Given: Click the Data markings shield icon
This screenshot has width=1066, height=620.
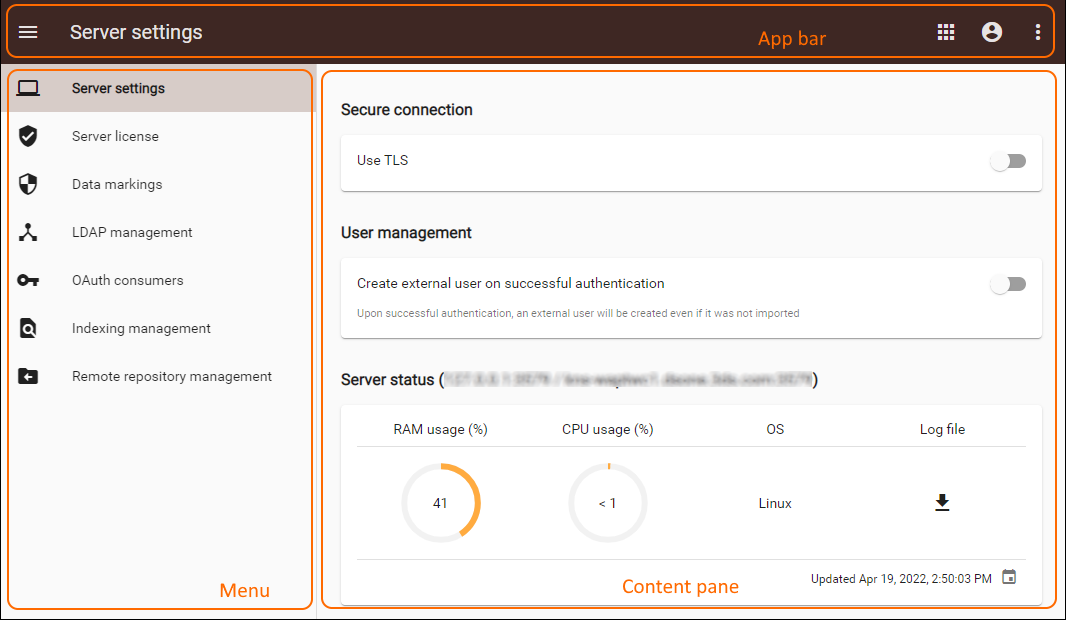Looking at the screenshot, I should pyautogui.click(x=28, y=184).
